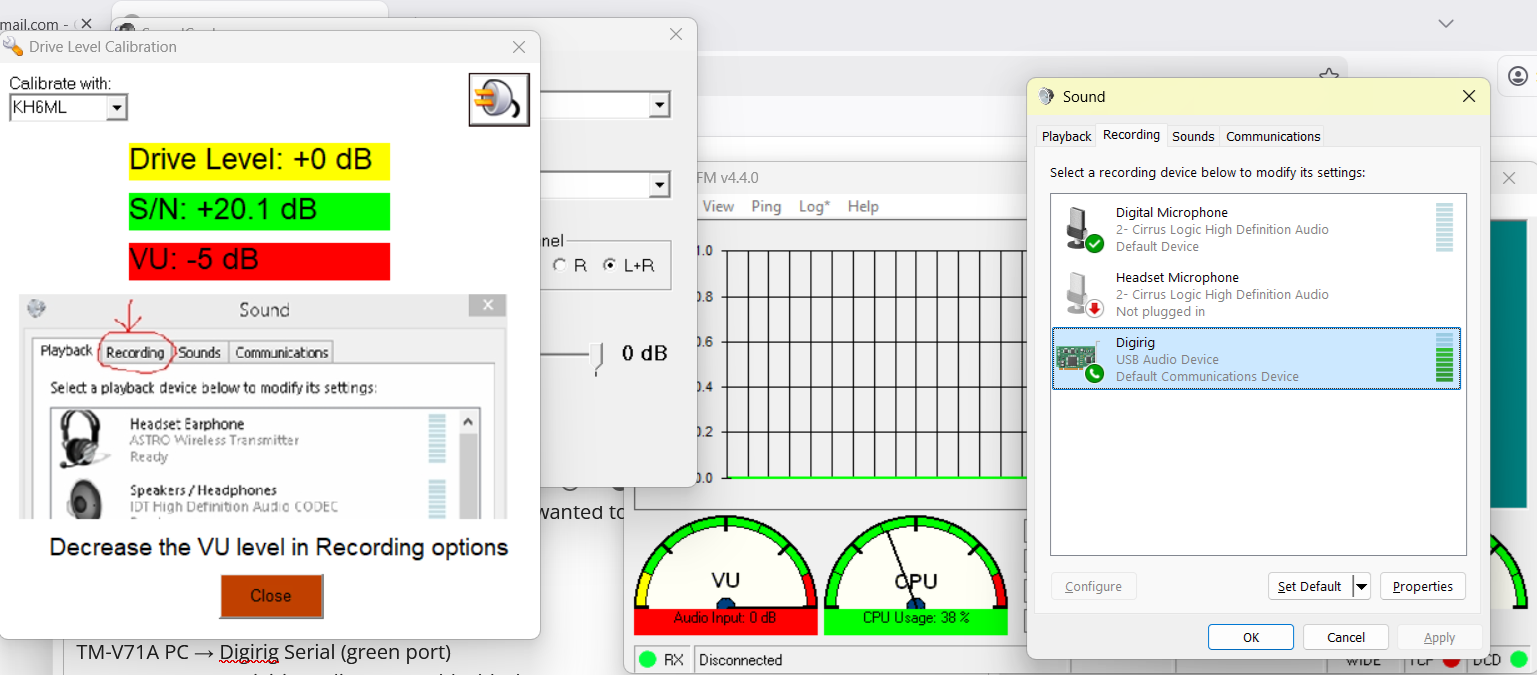Open the Ping menu

point(766,206)
